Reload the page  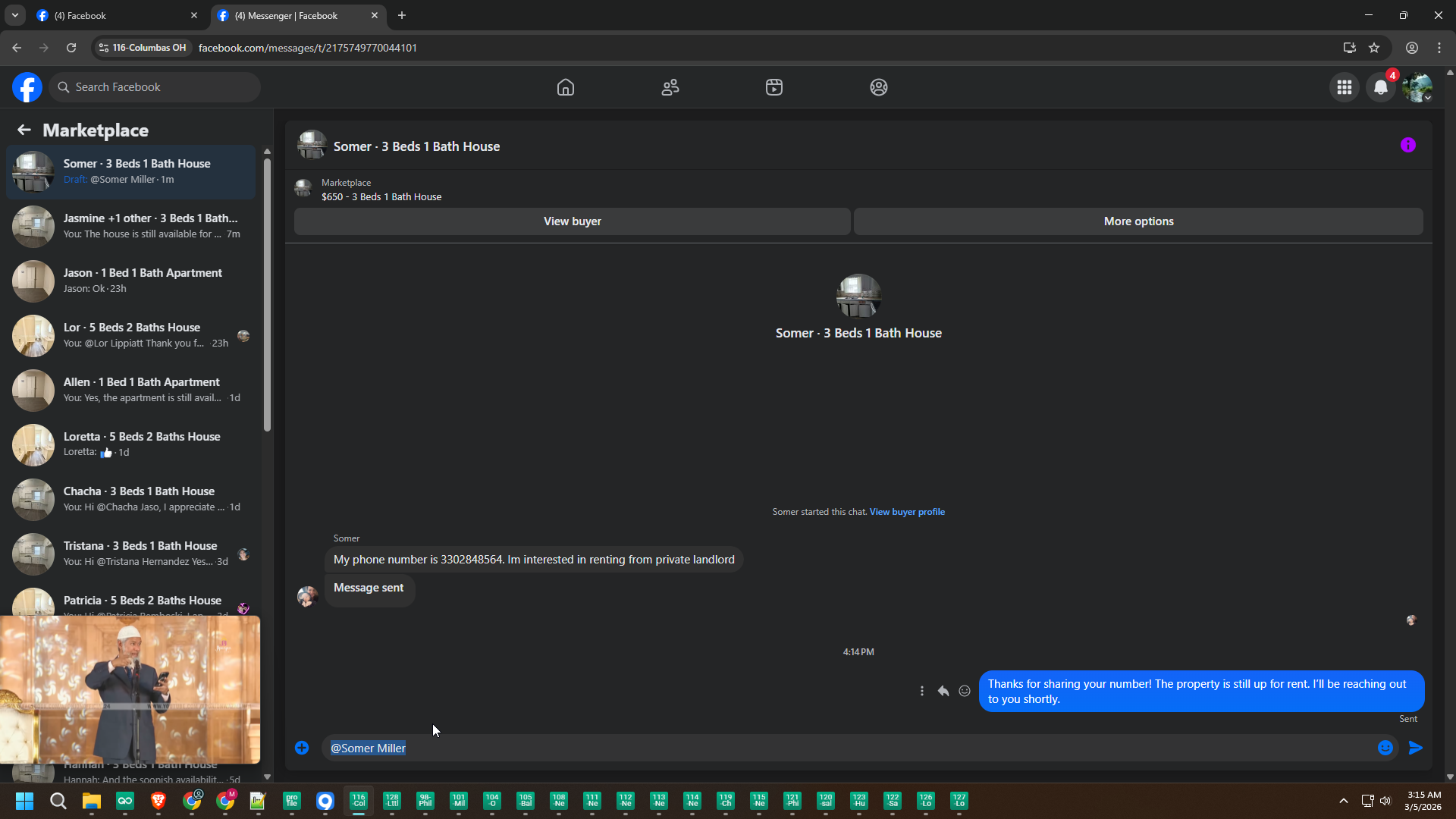click(71, 48)
